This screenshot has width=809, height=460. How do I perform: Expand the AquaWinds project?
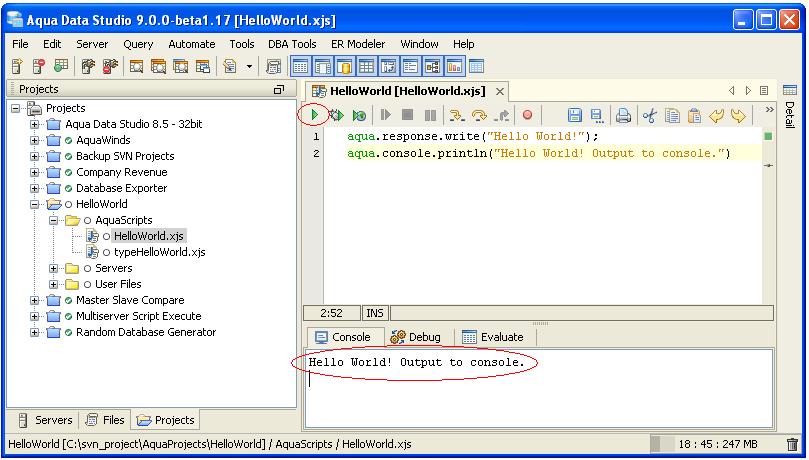(x=35, y=140)
